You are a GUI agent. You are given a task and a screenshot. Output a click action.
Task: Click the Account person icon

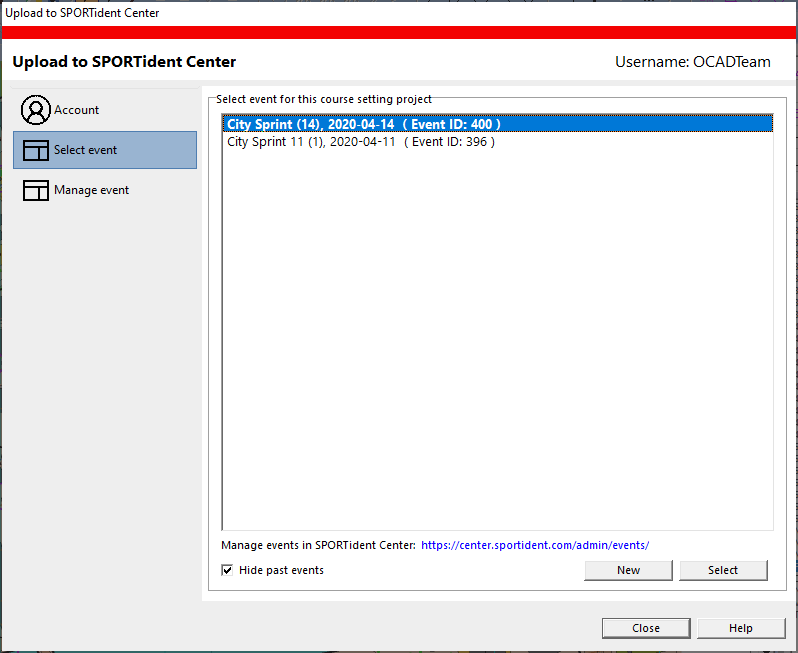tap(36, 109)
